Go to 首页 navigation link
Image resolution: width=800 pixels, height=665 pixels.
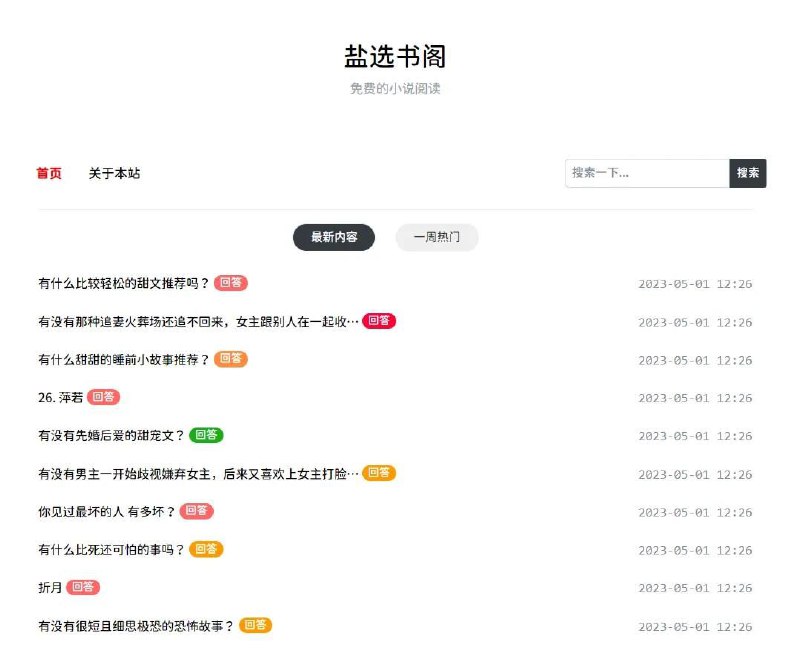(x=49, y=174)
